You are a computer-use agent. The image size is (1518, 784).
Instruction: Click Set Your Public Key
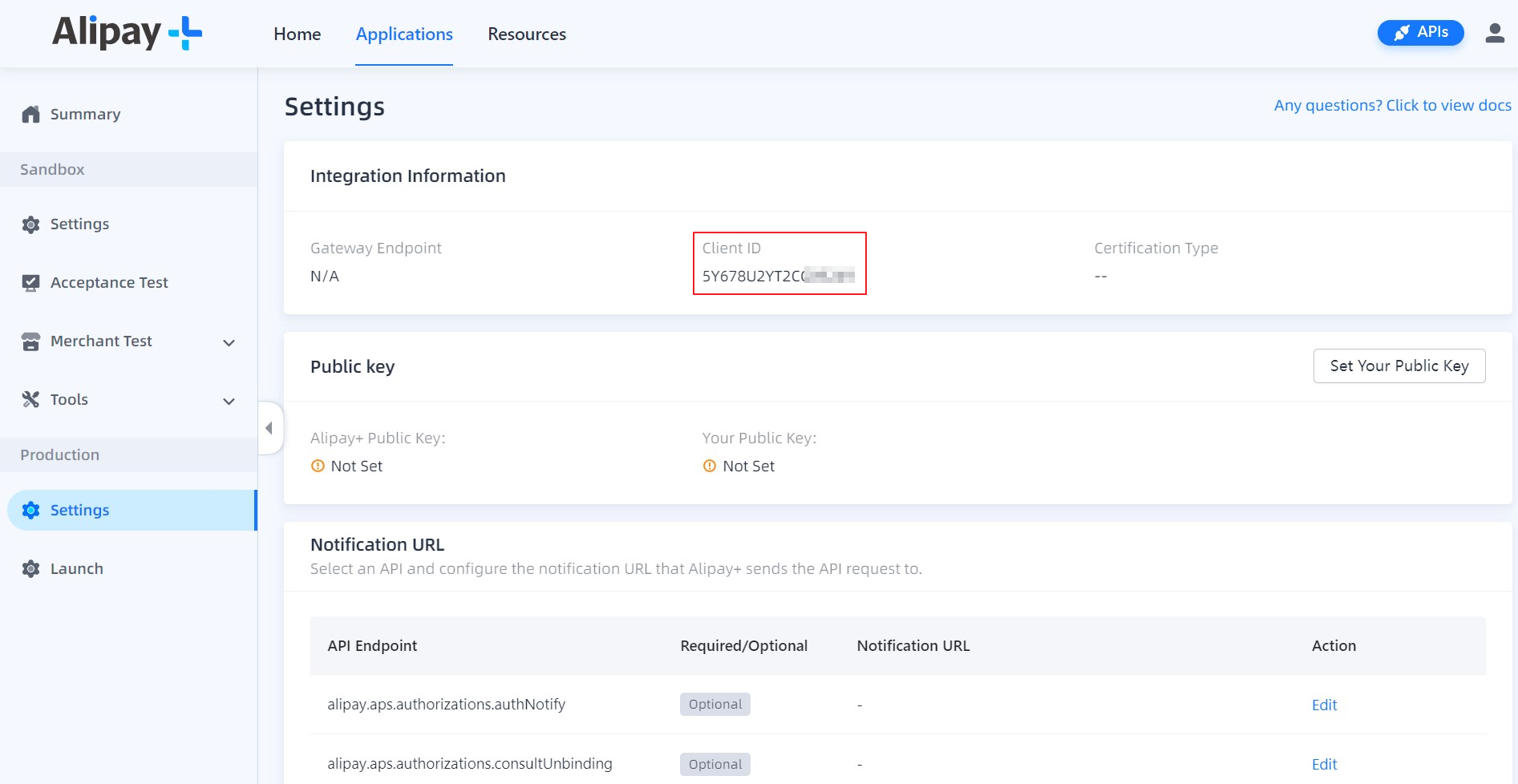coord(1399,366)
